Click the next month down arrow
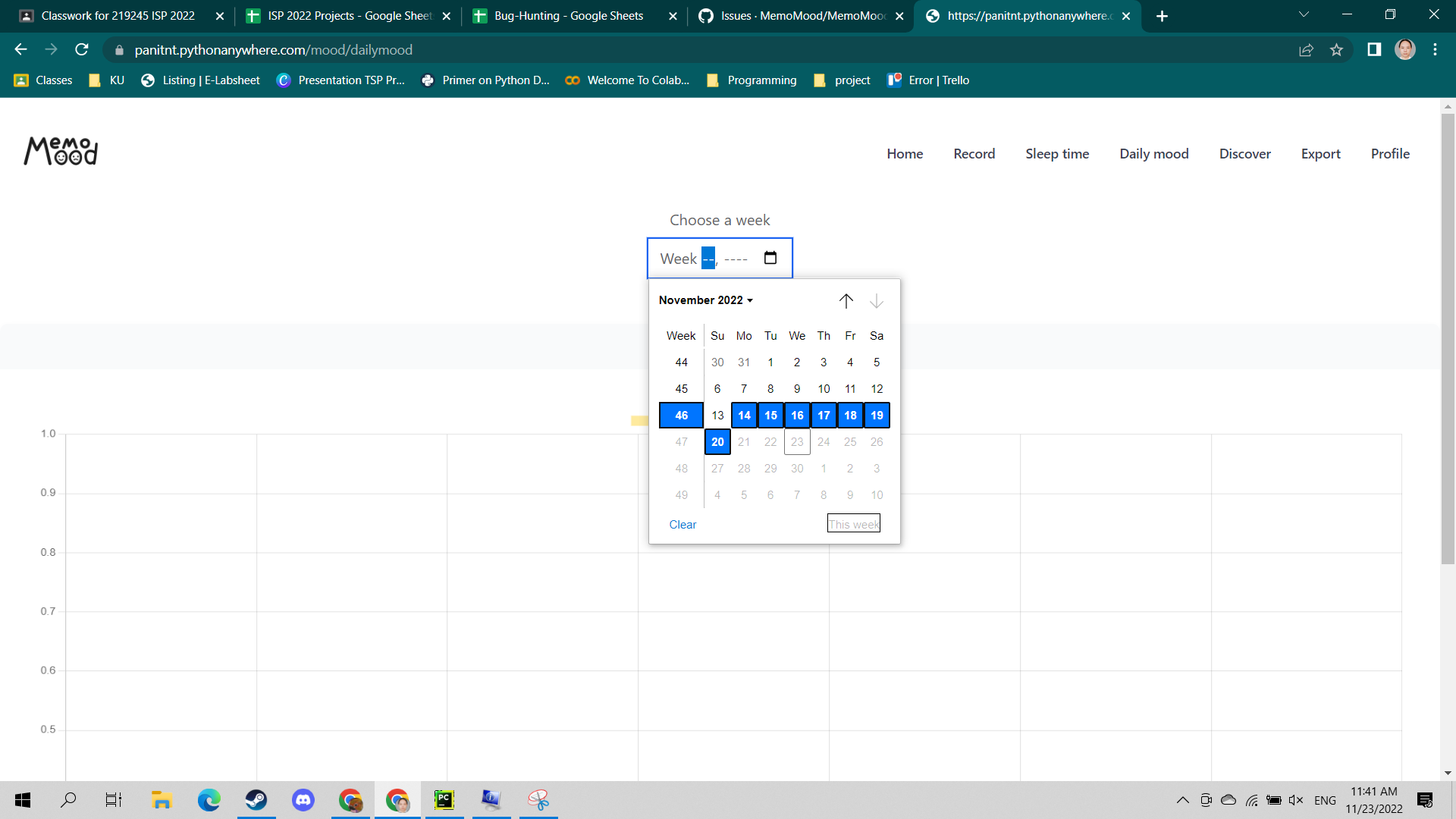 (877, 300)
